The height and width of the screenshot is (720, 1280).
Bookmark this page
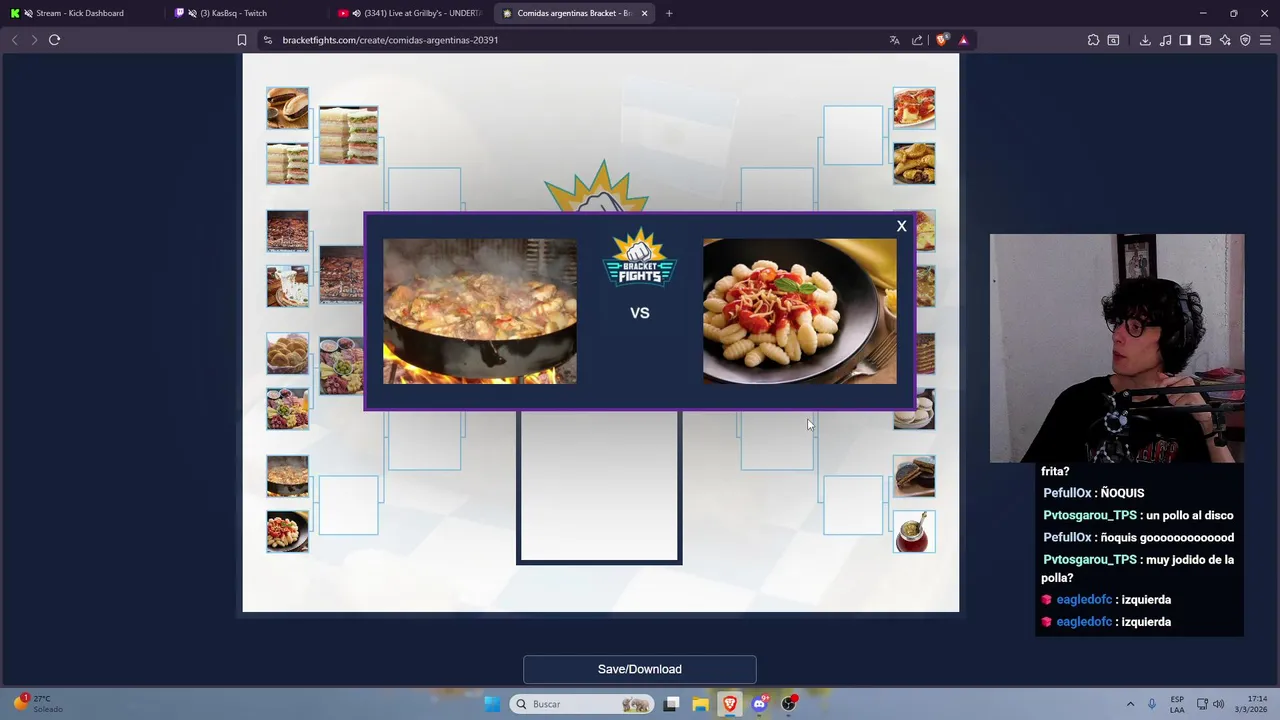pos(242,40)
